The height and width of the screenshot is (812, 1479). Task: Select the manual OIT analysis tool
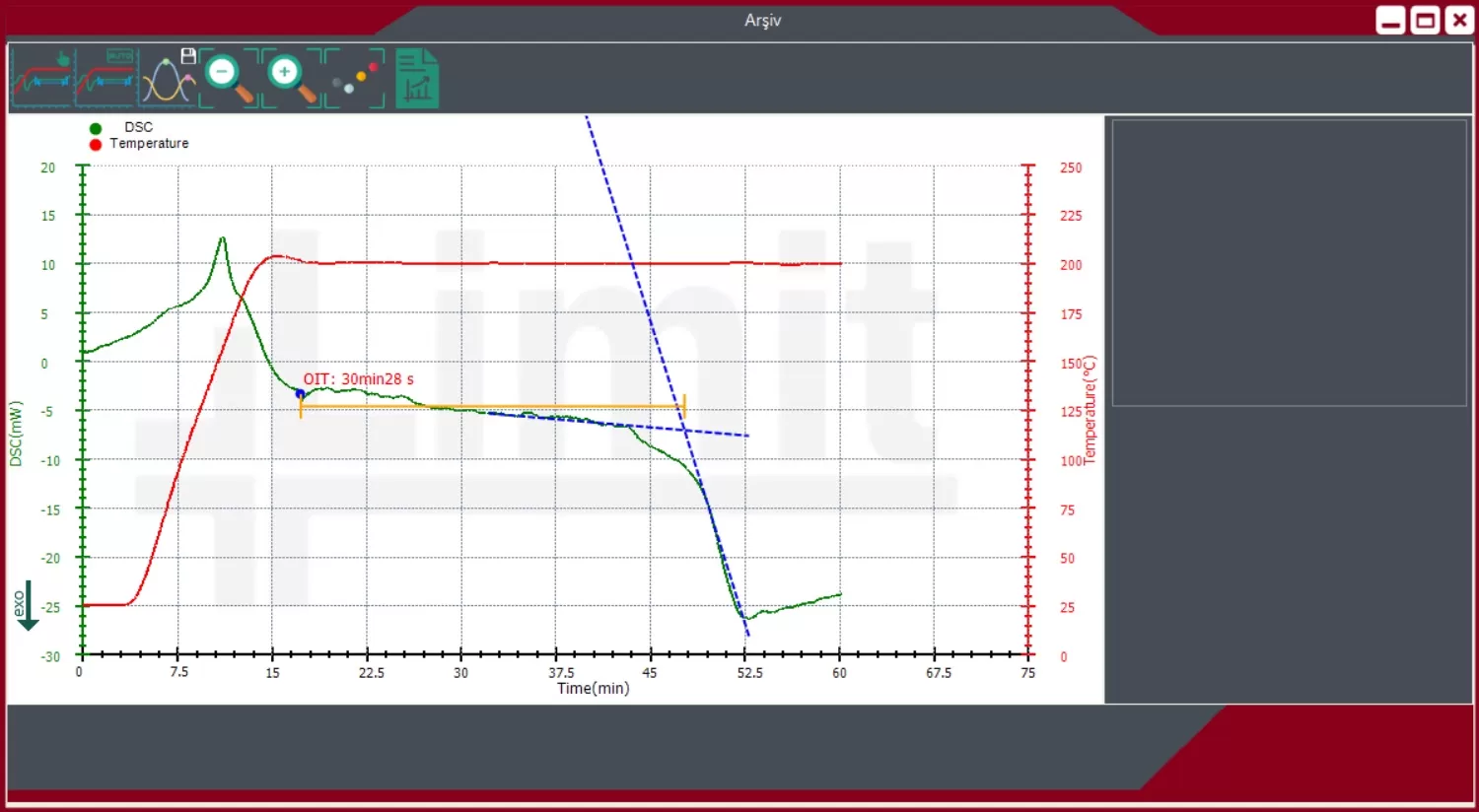(x=42, y=78)
